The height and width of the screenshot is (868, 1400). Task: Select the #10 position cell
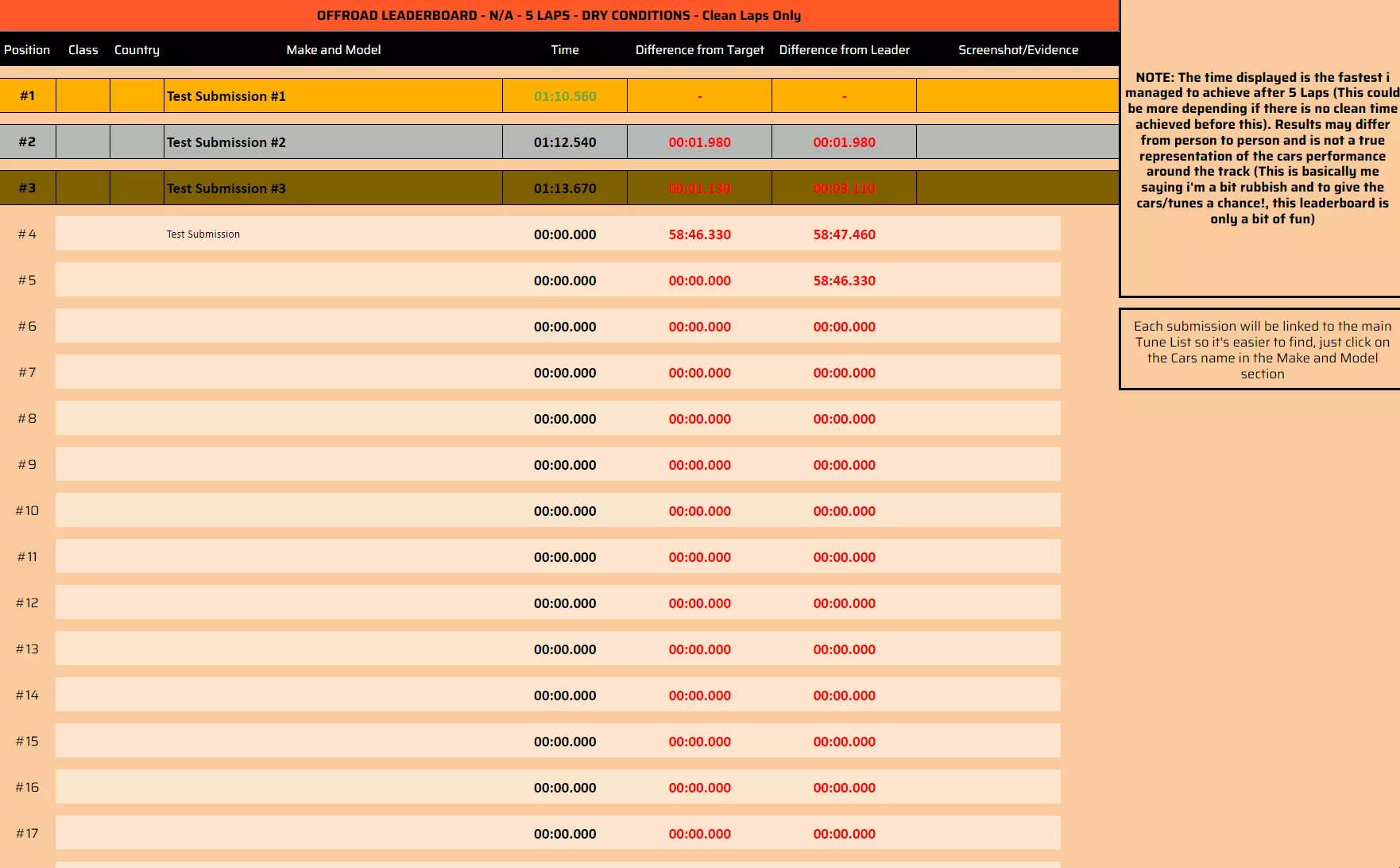pos(28,511)
